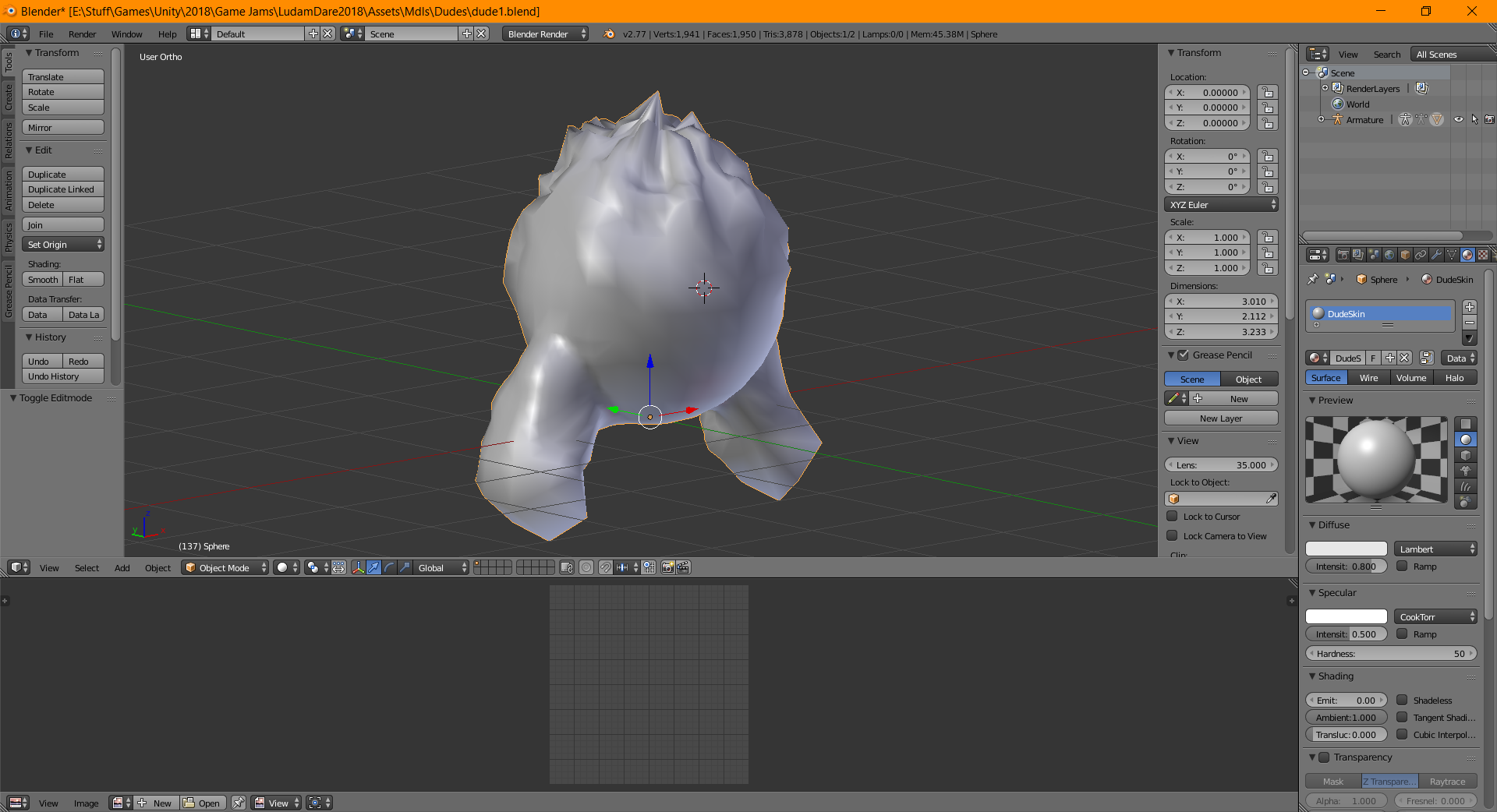Click the OpenGL render animation clapper icon
Screen dimensions: 1497x812
click(684, 567)
